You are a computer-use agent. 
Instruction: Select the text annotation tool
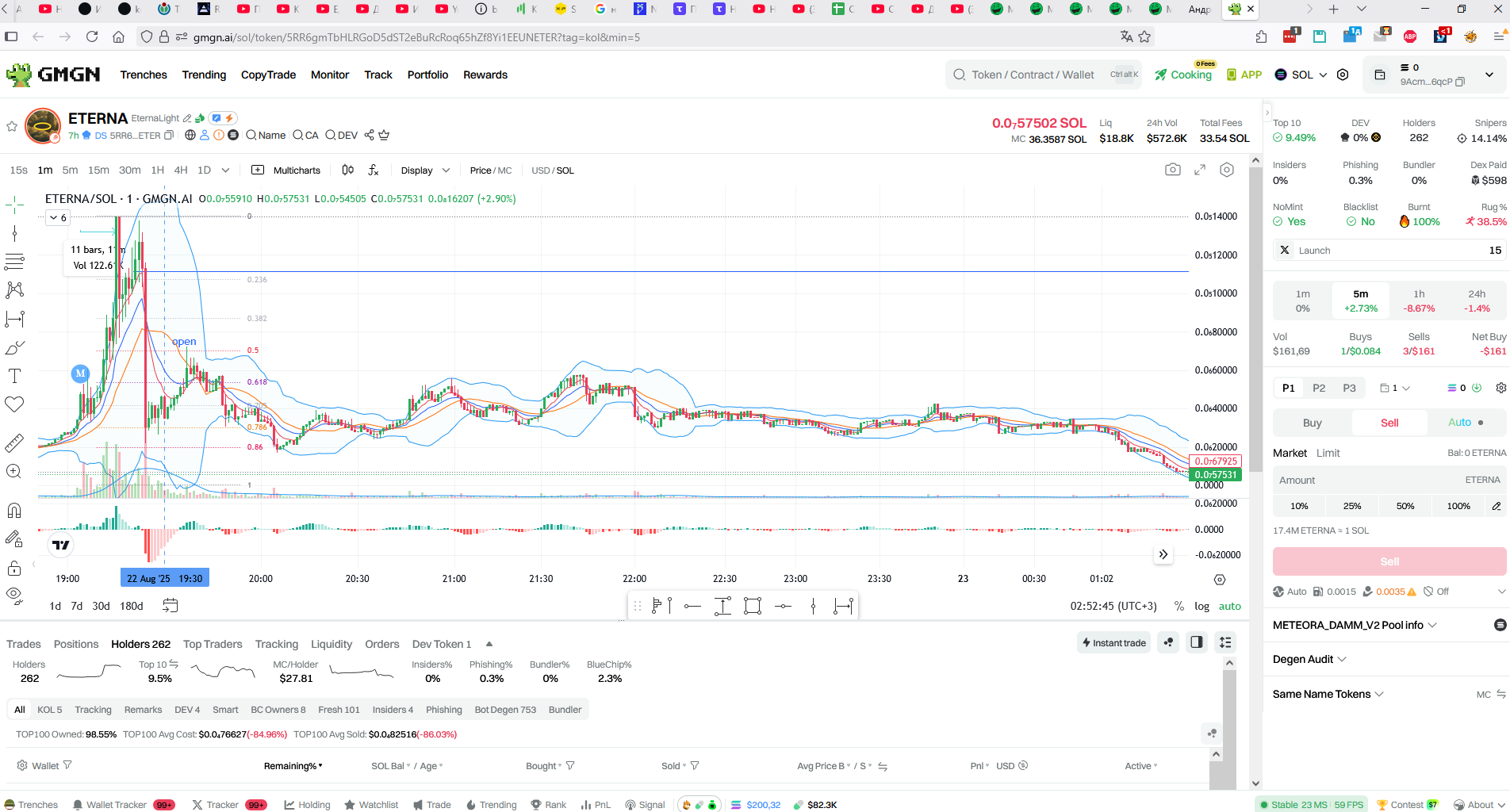[x=14, y=376]
